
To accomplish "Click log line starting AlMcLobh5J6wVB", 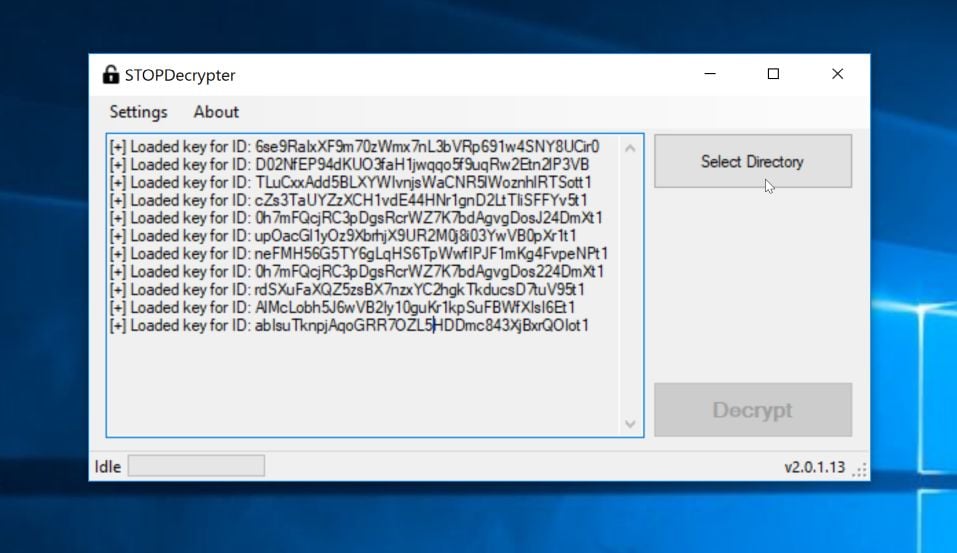I will tap(342, 307).
